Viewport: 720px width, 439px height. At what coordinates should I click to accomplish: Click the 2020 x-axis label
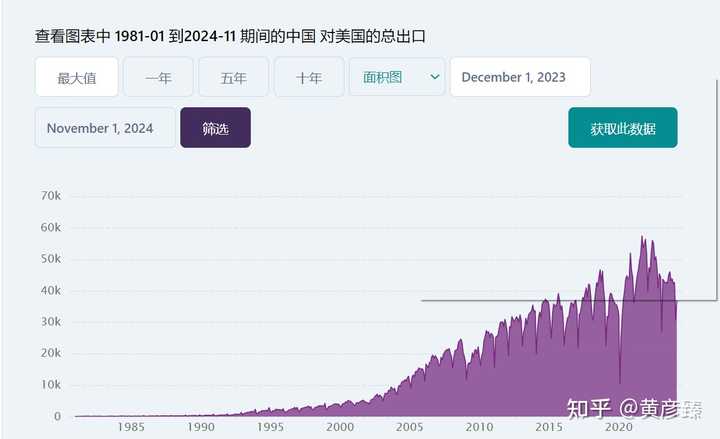pyautogui.click(x=619, y=427)
